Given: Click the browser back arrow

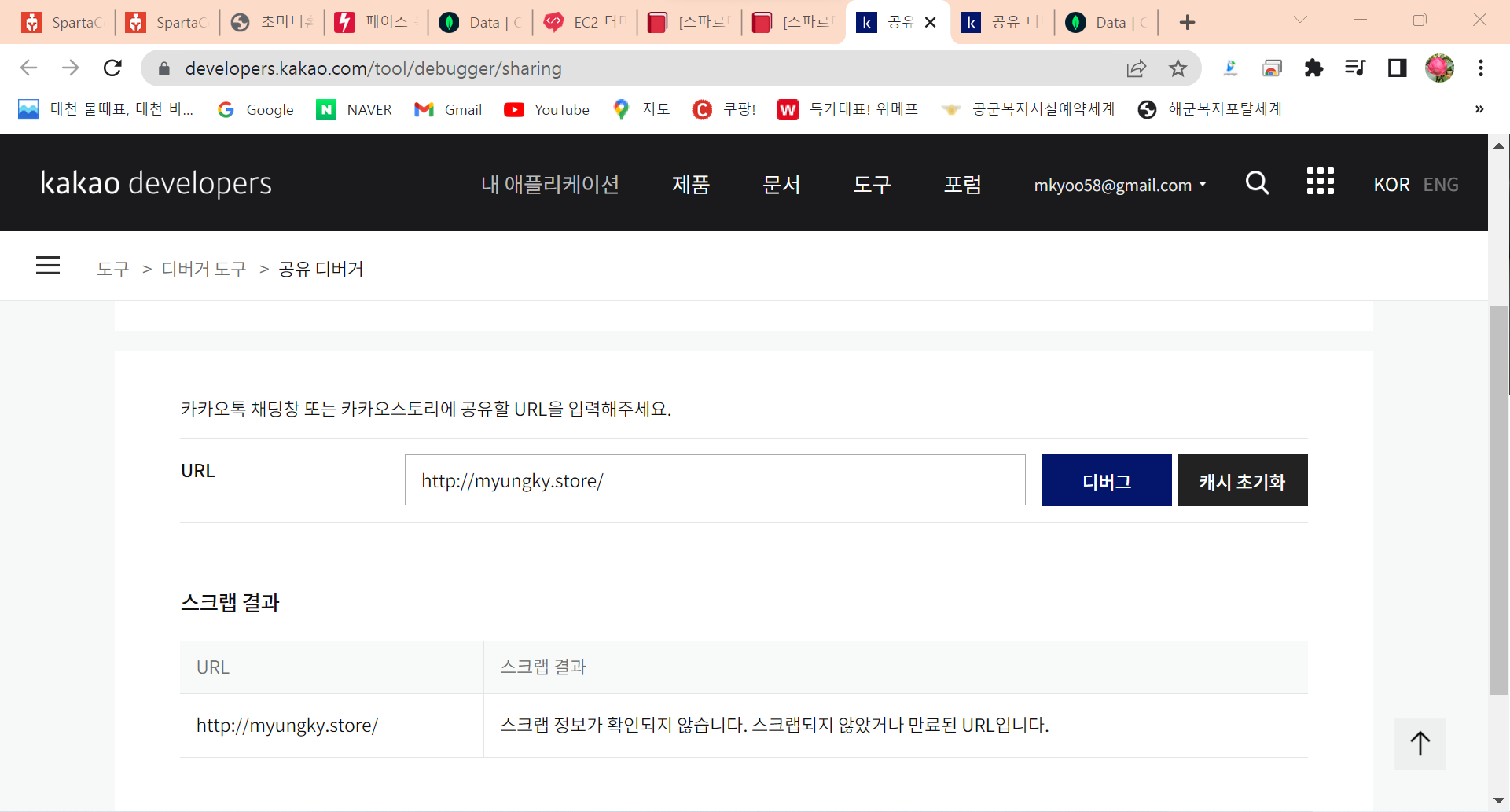Looking at the screenshot, I should tap(29, 68).
